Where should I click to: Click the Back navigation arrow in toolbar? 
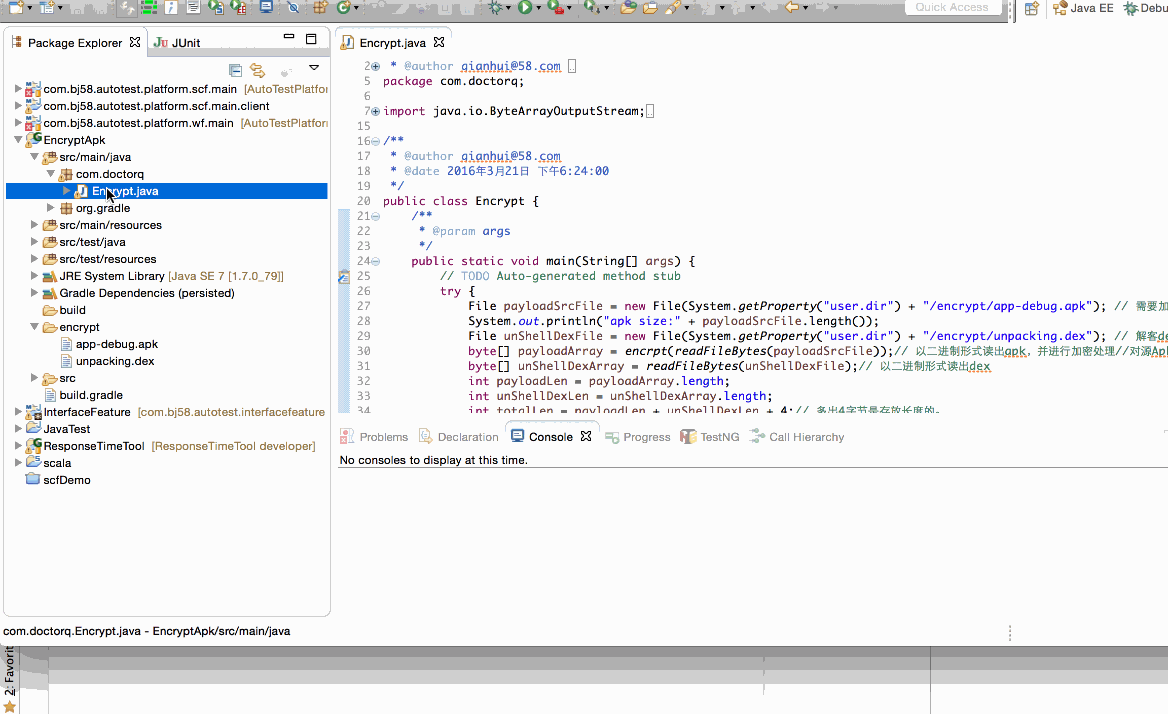793,7
